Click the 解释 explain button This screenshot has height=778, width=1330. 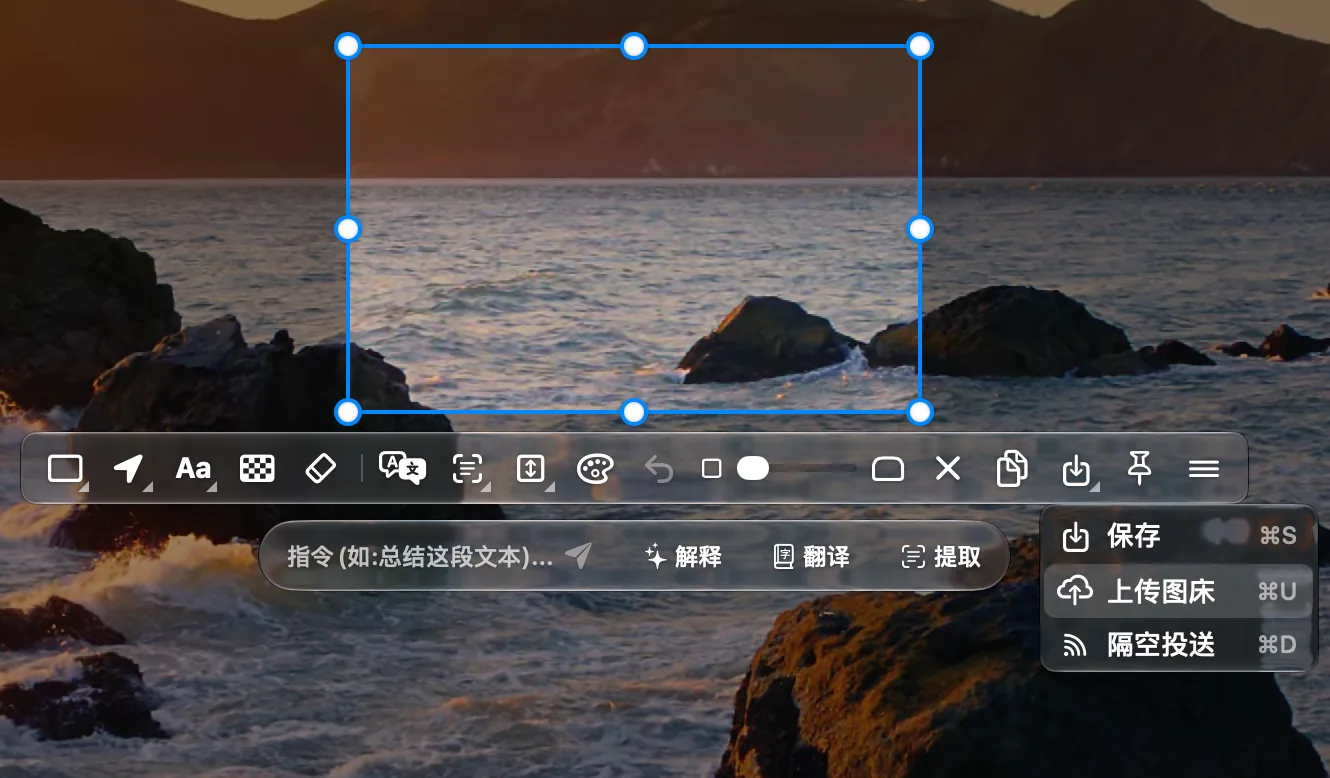point(683,556)
